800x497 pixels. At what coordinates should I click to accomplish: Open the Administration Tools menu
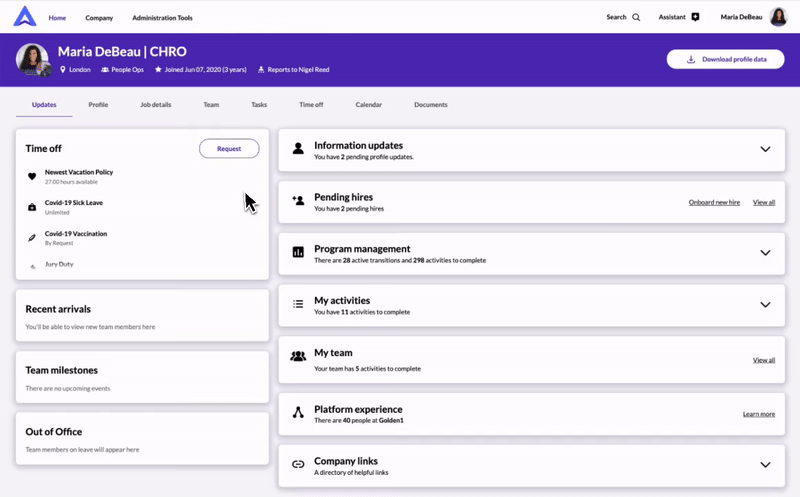coord(162,18)
